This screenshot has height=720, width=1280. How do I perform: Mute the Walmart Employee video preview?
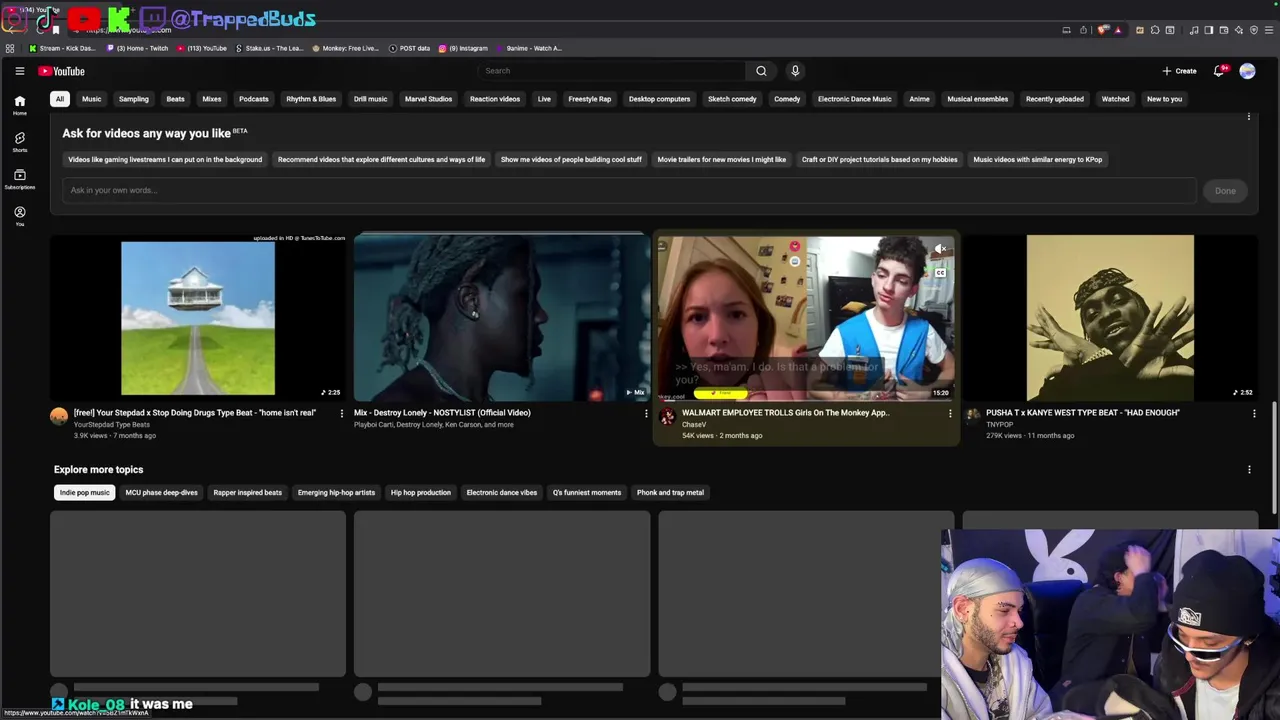[x=940, y=248]
